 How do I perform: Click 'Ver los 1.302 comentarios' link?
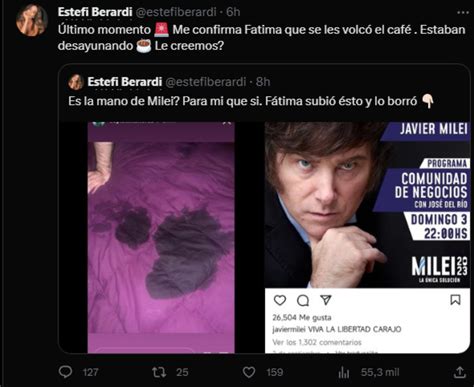pos(317,342)
